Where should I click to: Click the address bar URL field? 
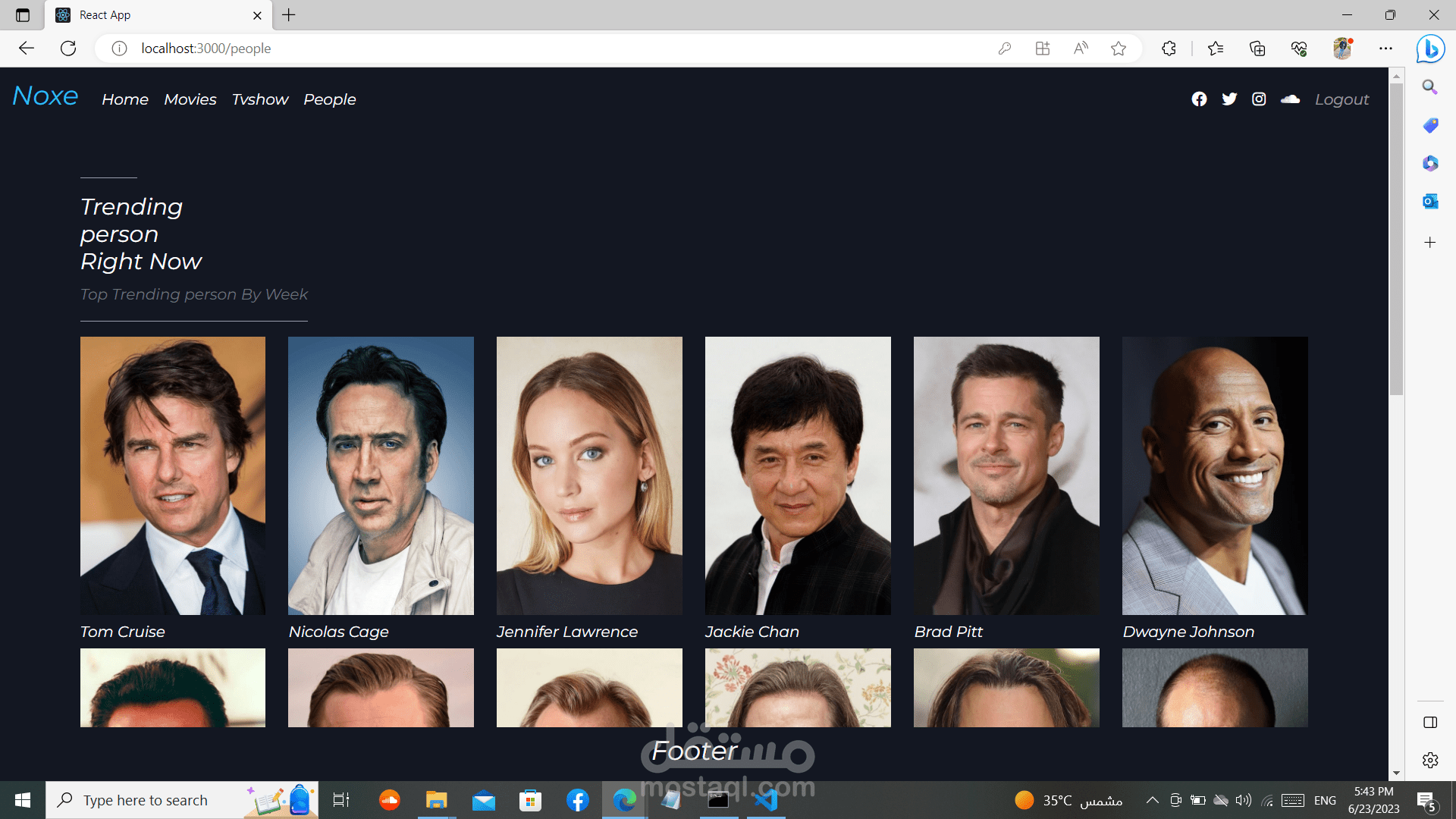click(x=531, y=49)
